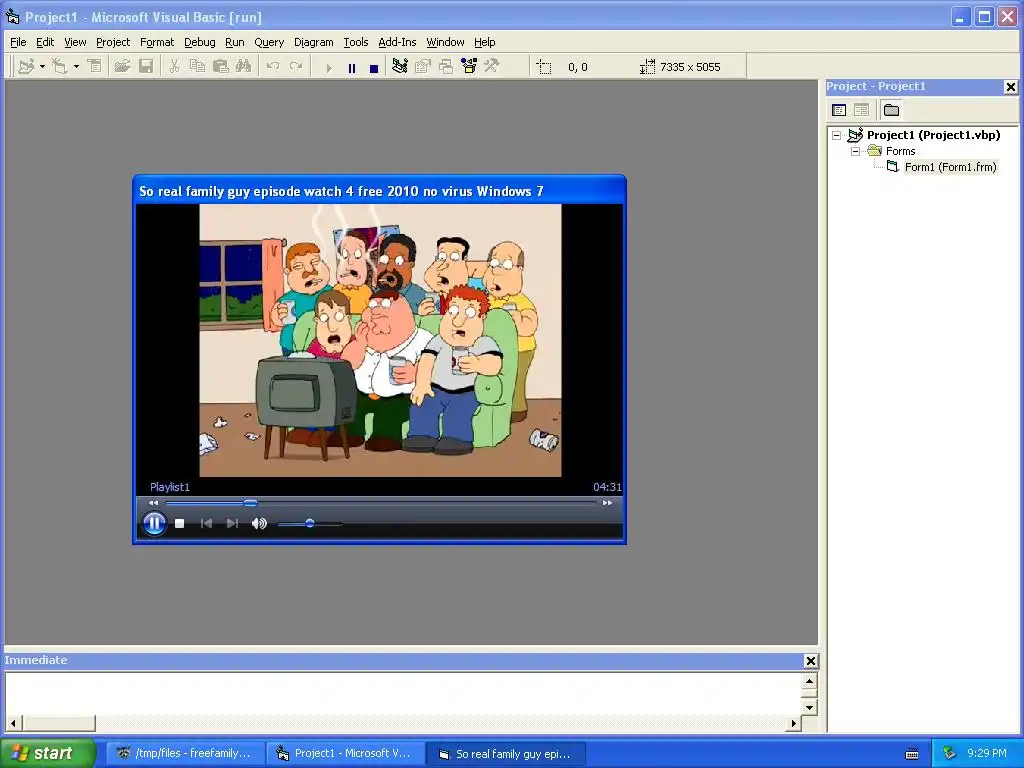Open the Edit menu
Screen dimensions: 1024x768
coord(45,42)
